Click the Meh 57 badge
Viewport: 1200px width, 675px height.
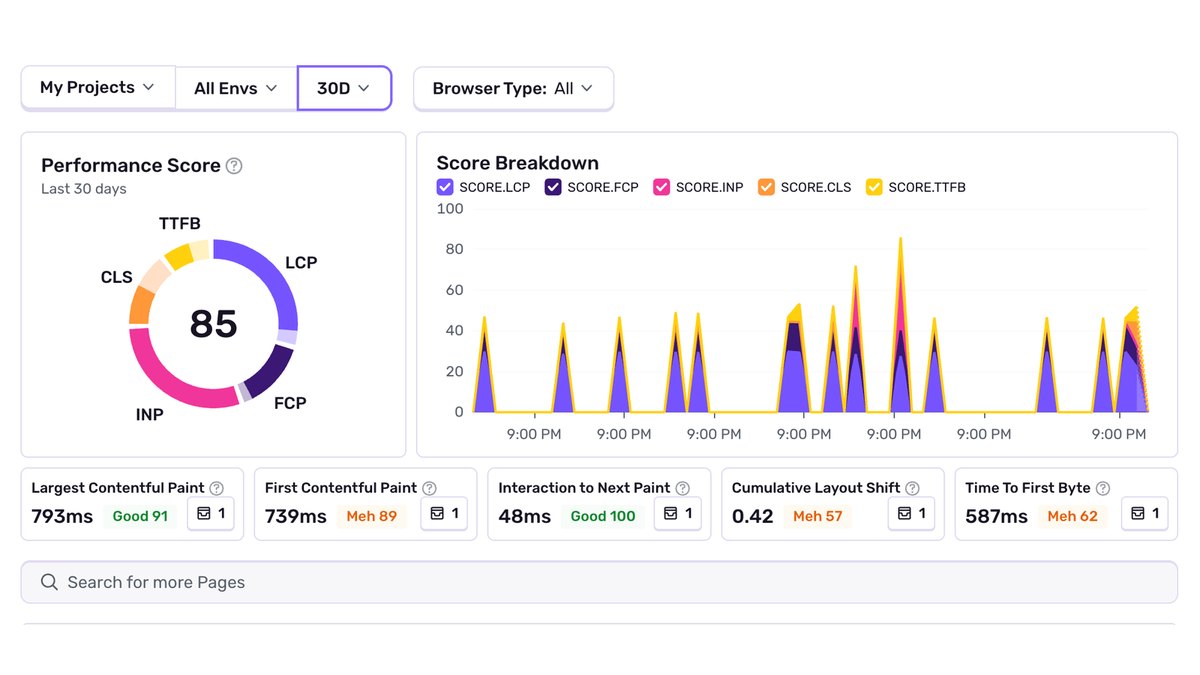point(818,516)
